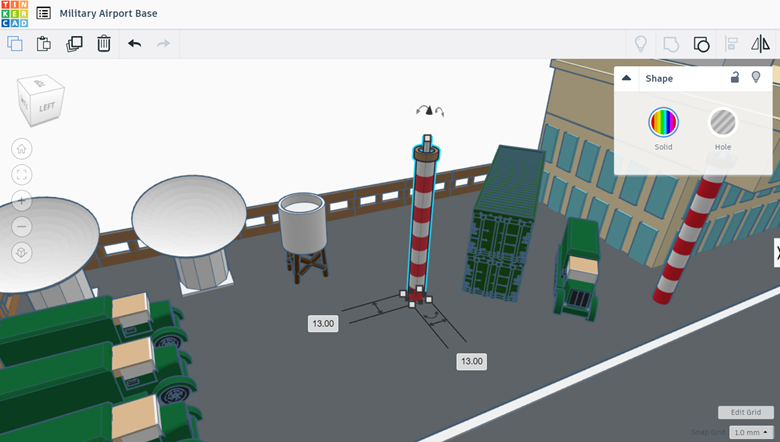This screenshot has width=780, height=442.
Task: Choose the Solid rainbow color swatch
Action: point(663,122)
